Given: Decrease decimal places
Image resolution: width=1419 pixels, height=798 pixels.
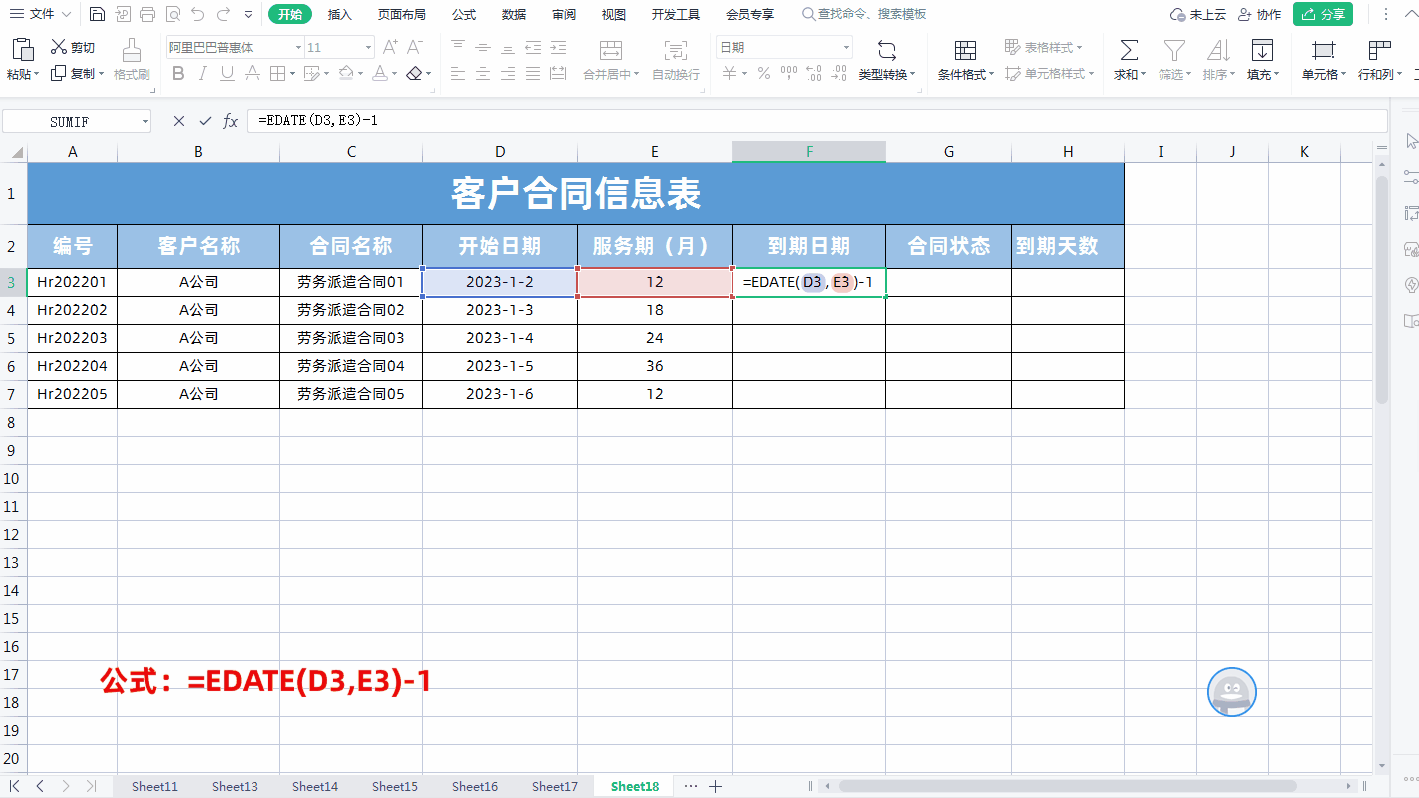Looking at the screenshot, I should [839, 73].
